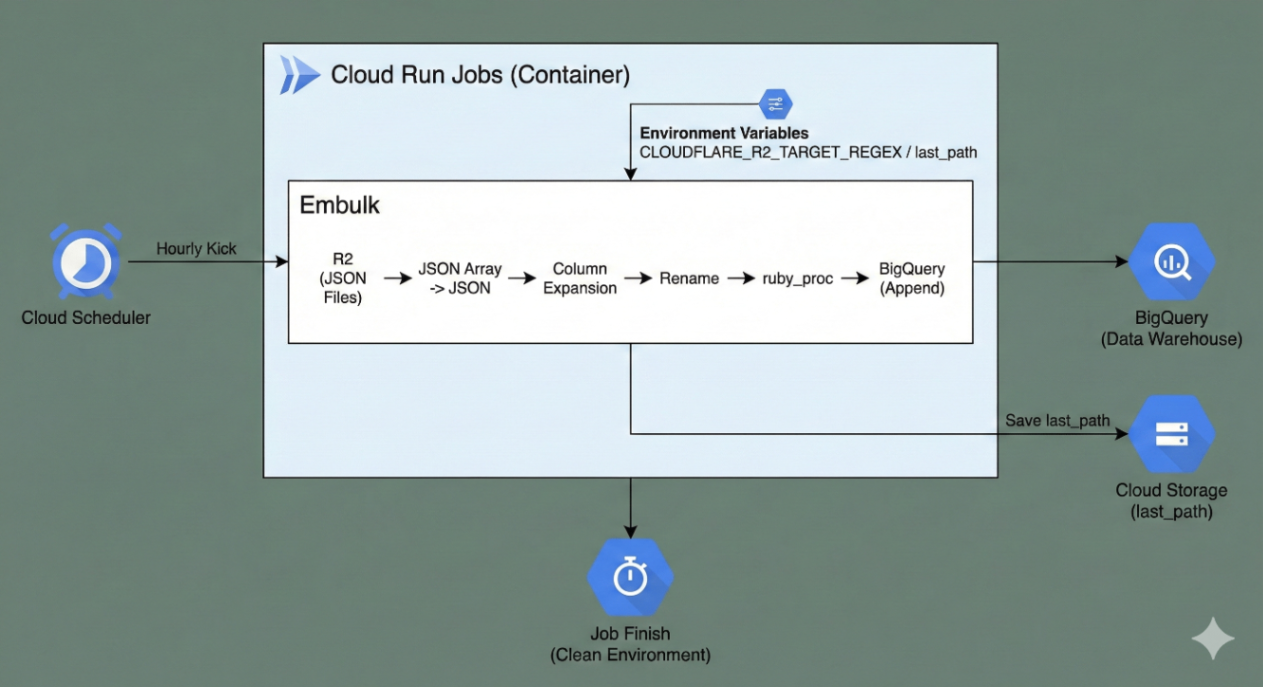Click the R2 (JSON Files) pipeline step

[x=341, y=278]
